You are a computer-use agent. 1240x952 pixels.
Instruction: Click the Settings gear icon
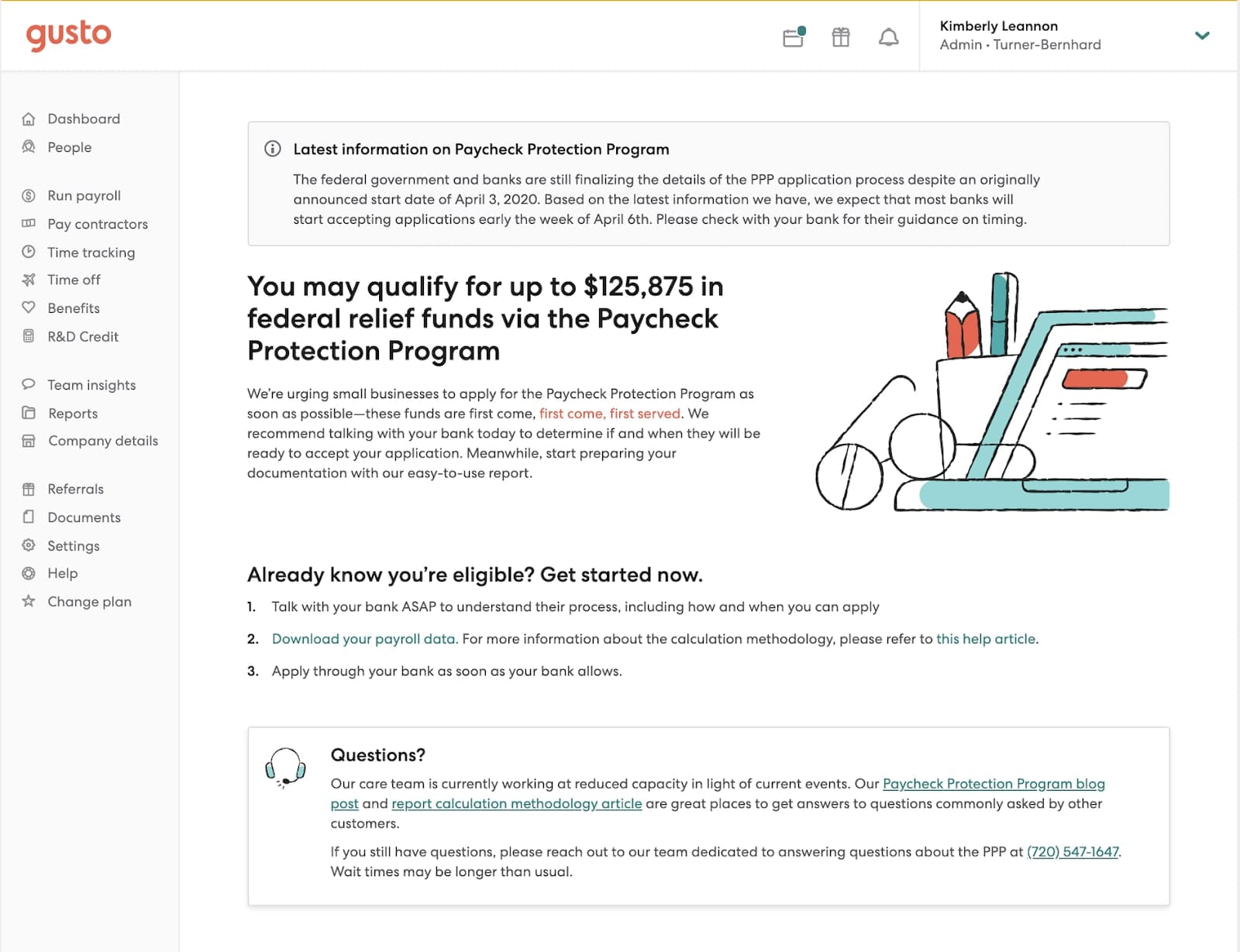click(29, 545)
